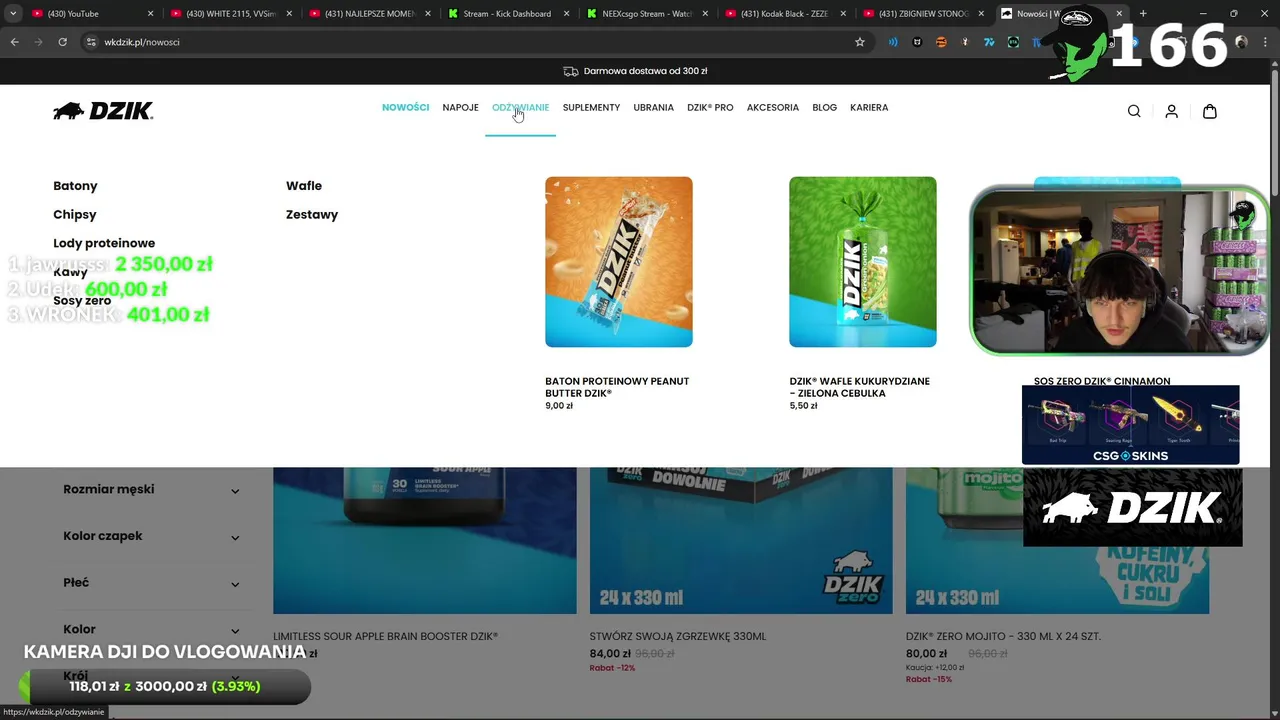Open the user account icon
Screen dimensions: 1280x720
[x=1171, y=111]
